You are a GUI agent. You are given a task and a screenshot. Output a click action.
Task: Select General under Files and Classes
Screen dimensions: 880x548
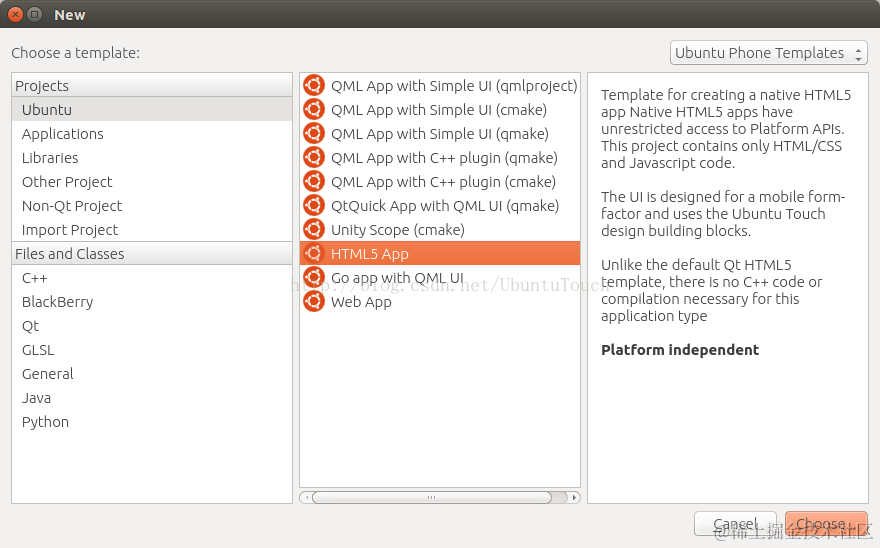coord(152,374)
